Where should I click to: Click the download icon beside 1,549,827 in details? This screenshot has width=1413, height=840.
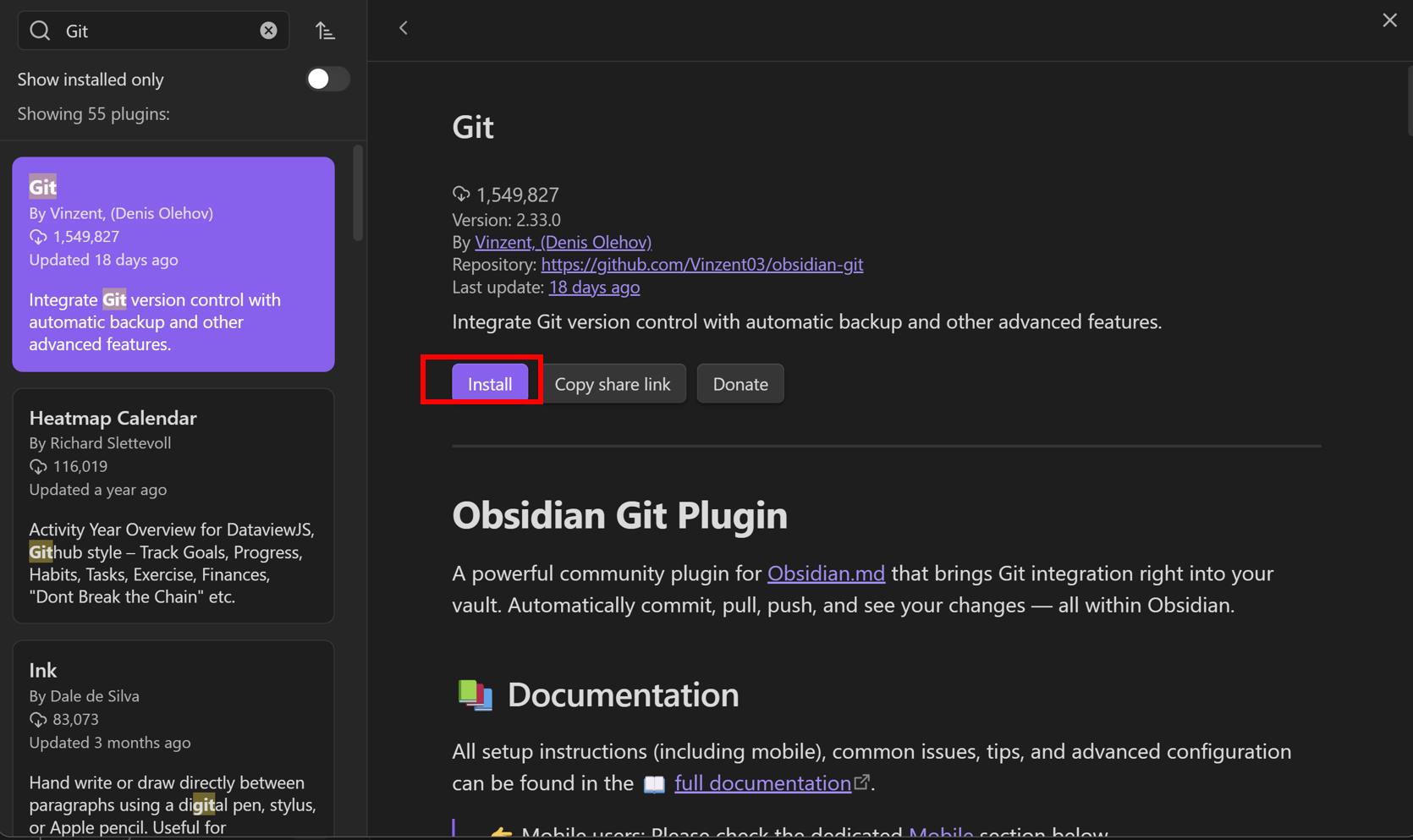(x=461, y=194)
